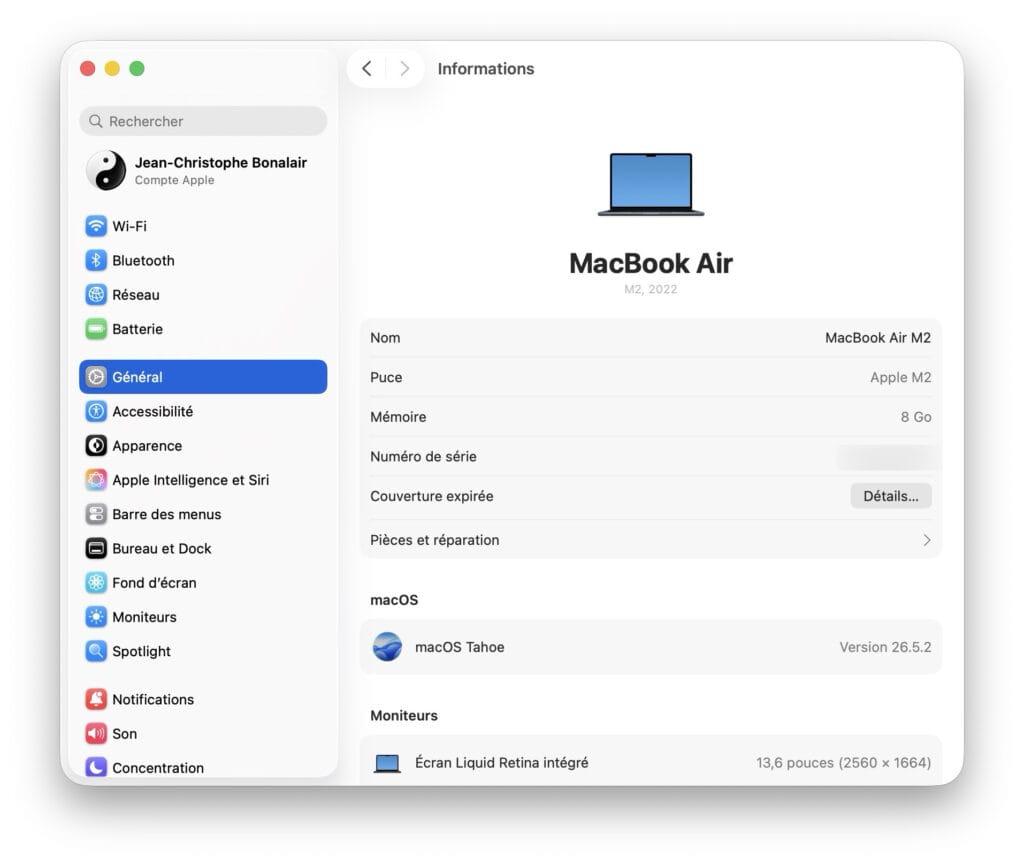Click the Informations title
This screenshot has height=865, width=1024.
[x=486, y=69]
